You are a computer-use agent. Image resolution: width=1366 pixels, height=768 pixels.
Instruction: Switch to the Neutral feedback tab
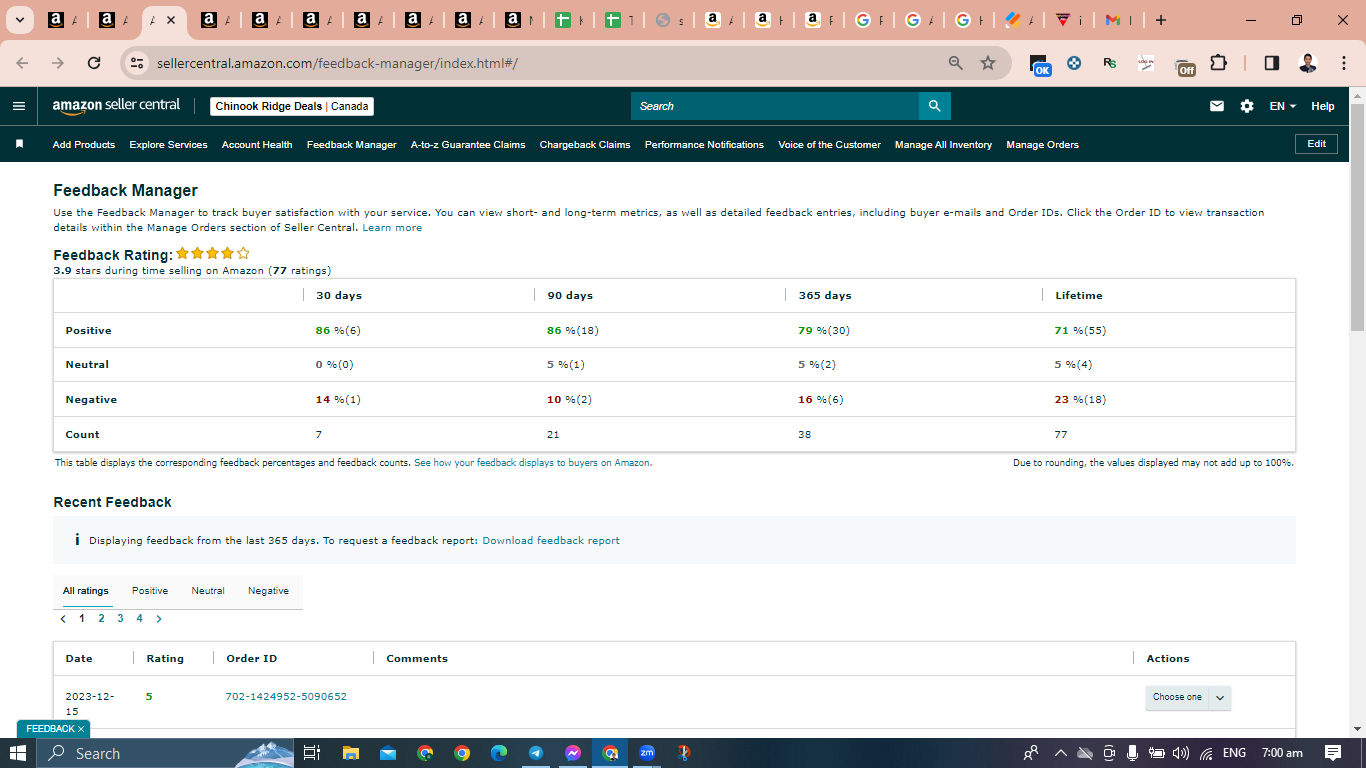pyautogui.click(x=208, y=591)
